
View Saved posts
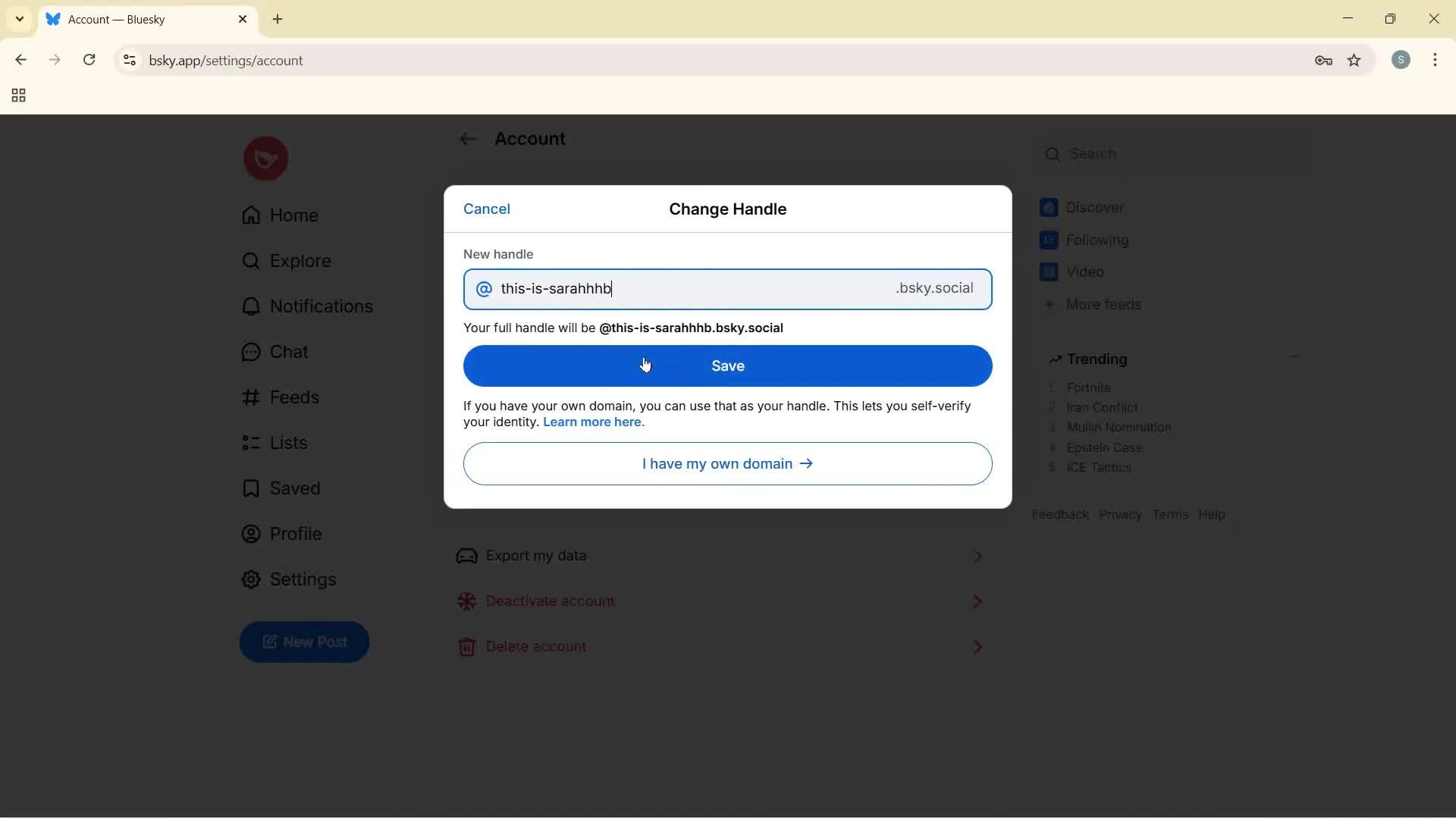pos(294,488)
